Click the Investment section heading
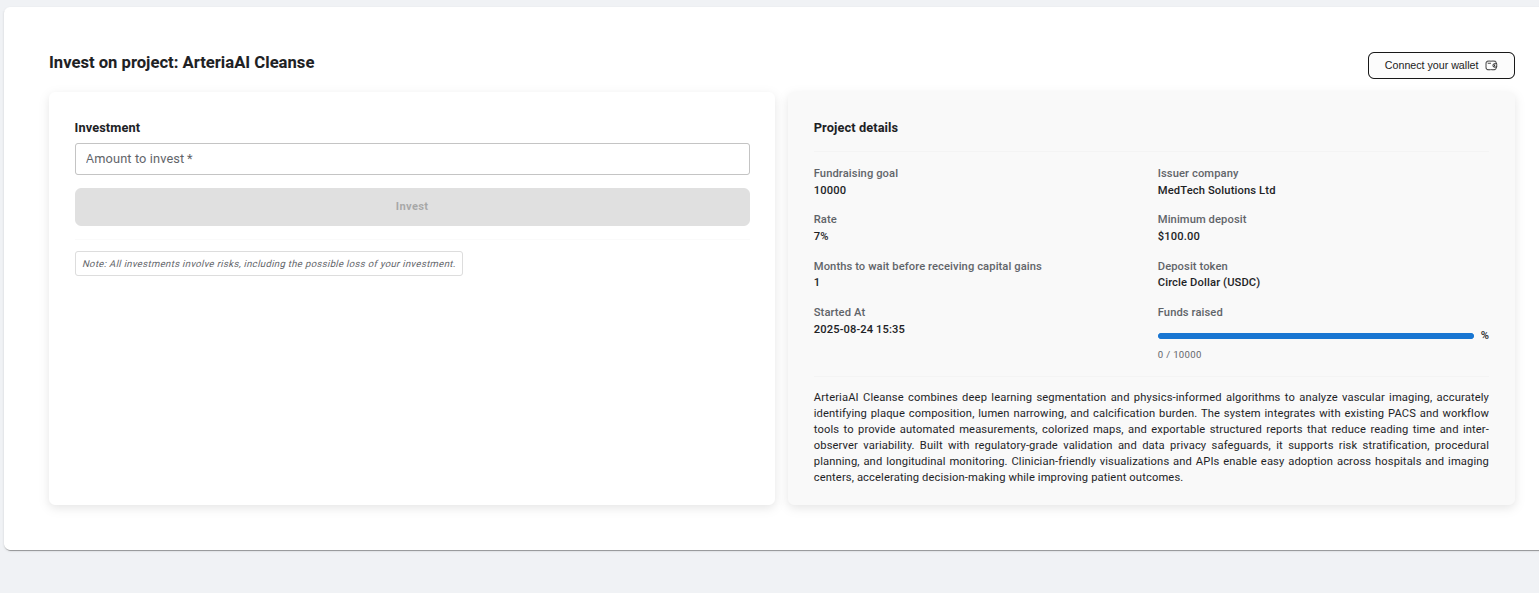The image size is (1539, 593). tap(107, 128)
